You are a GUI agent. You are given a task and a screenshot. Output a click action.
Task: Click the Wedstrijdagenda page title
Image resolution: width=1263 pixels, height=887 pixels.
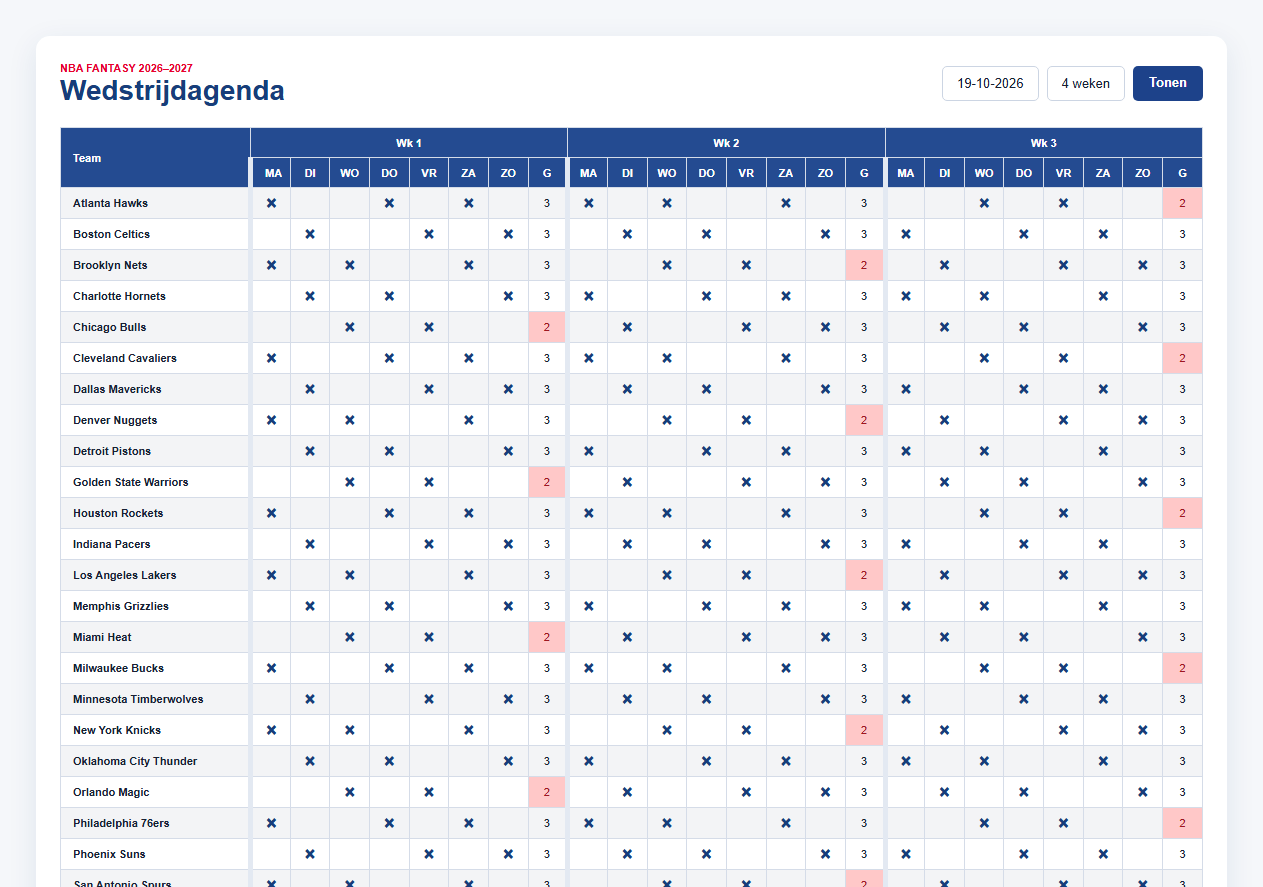click(172, 91)
